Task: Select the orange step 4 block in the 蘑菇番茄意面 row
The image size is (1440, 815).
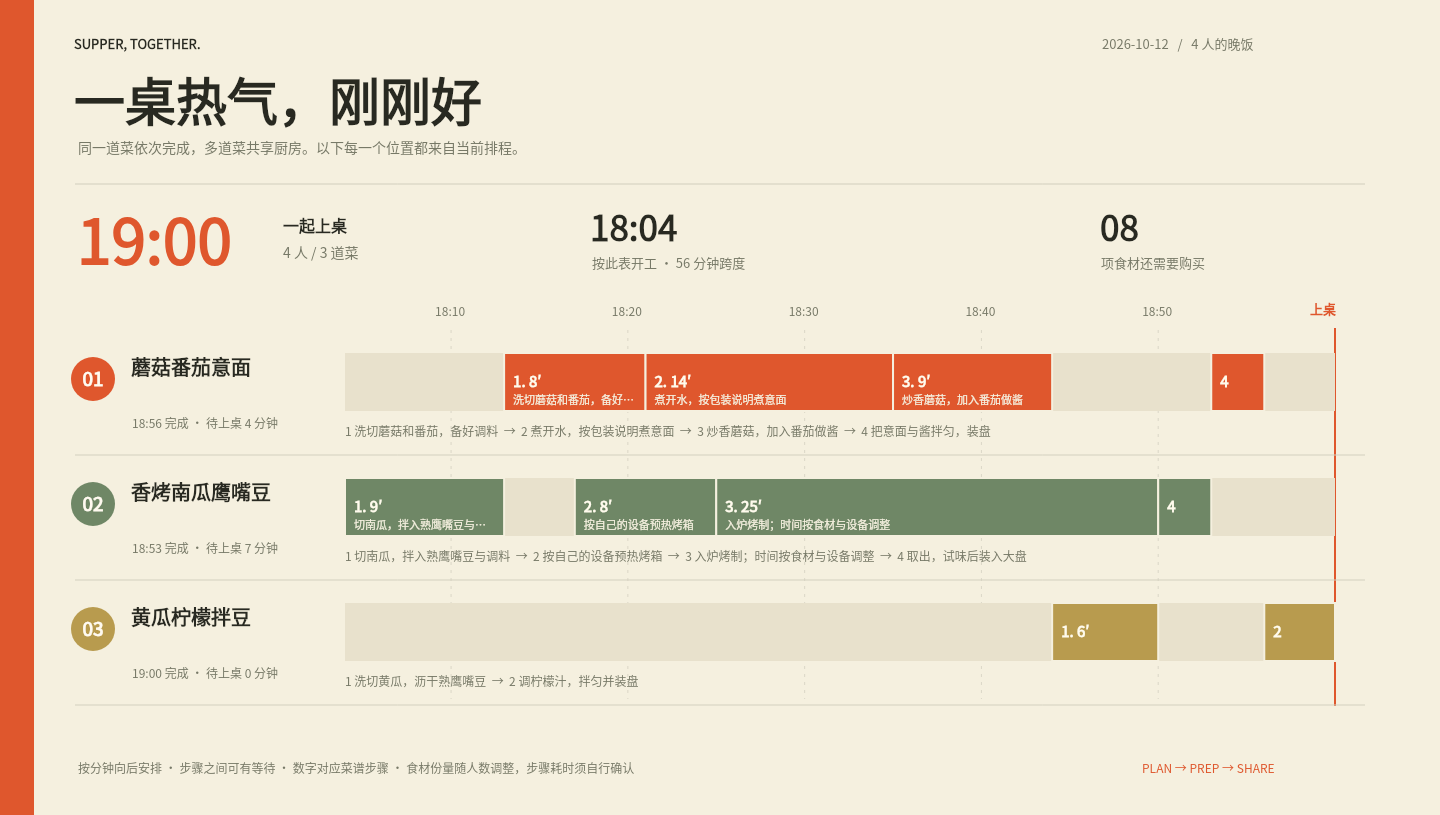Action: pyautogui.click(x=1238, y=382)
